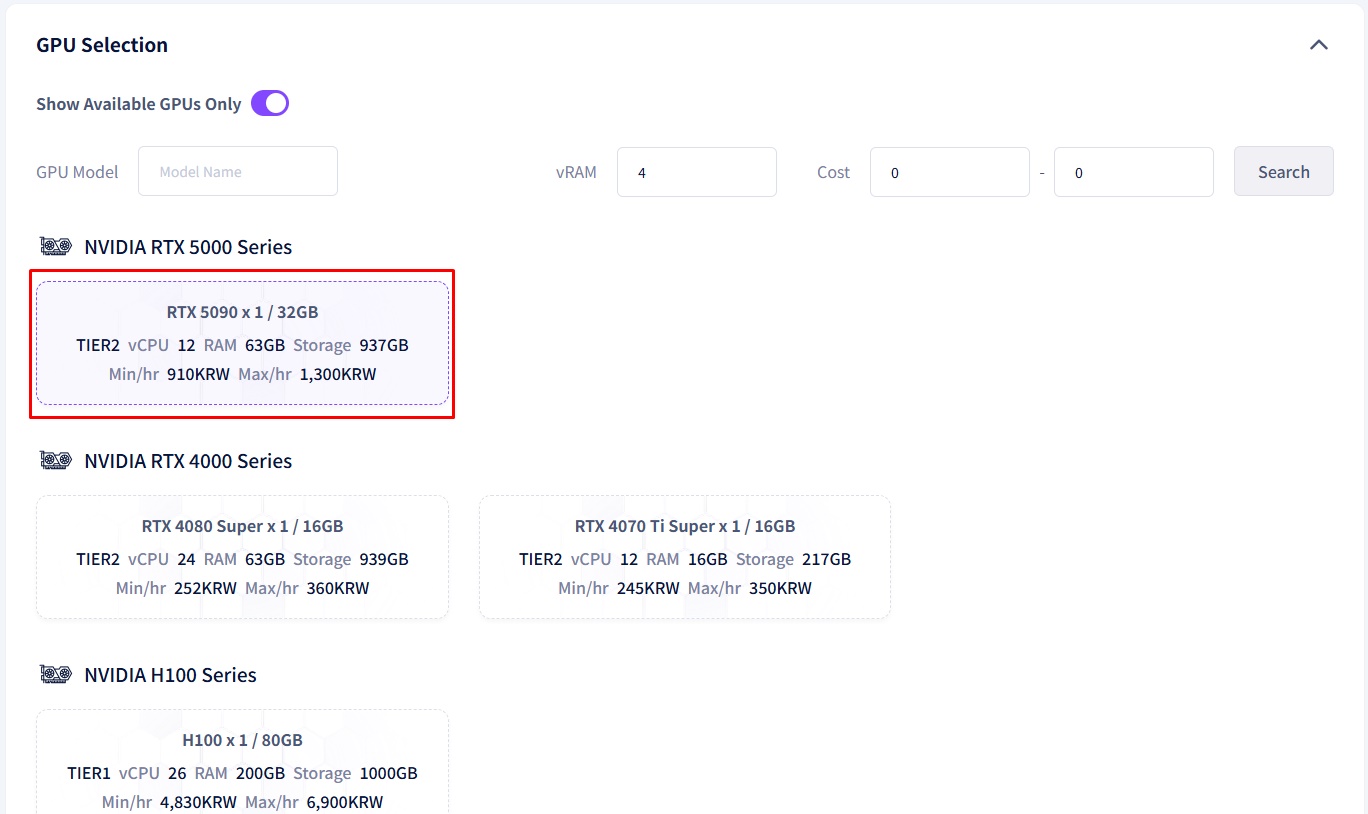Click the GPU Model field label
This screenshot has width=1368, height=814.
click(77, 172)
